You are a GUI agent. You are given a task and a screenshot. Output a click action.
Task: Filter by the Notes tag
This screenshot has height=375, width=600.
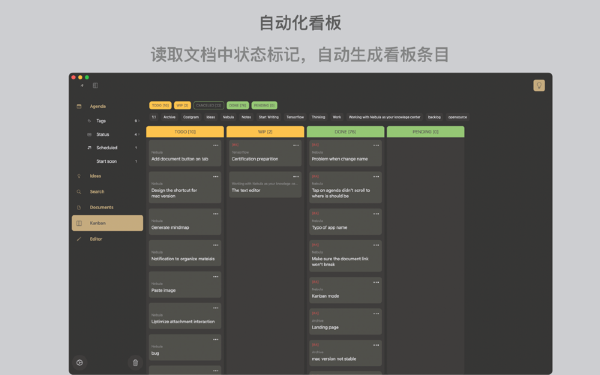tap(246, 117)
